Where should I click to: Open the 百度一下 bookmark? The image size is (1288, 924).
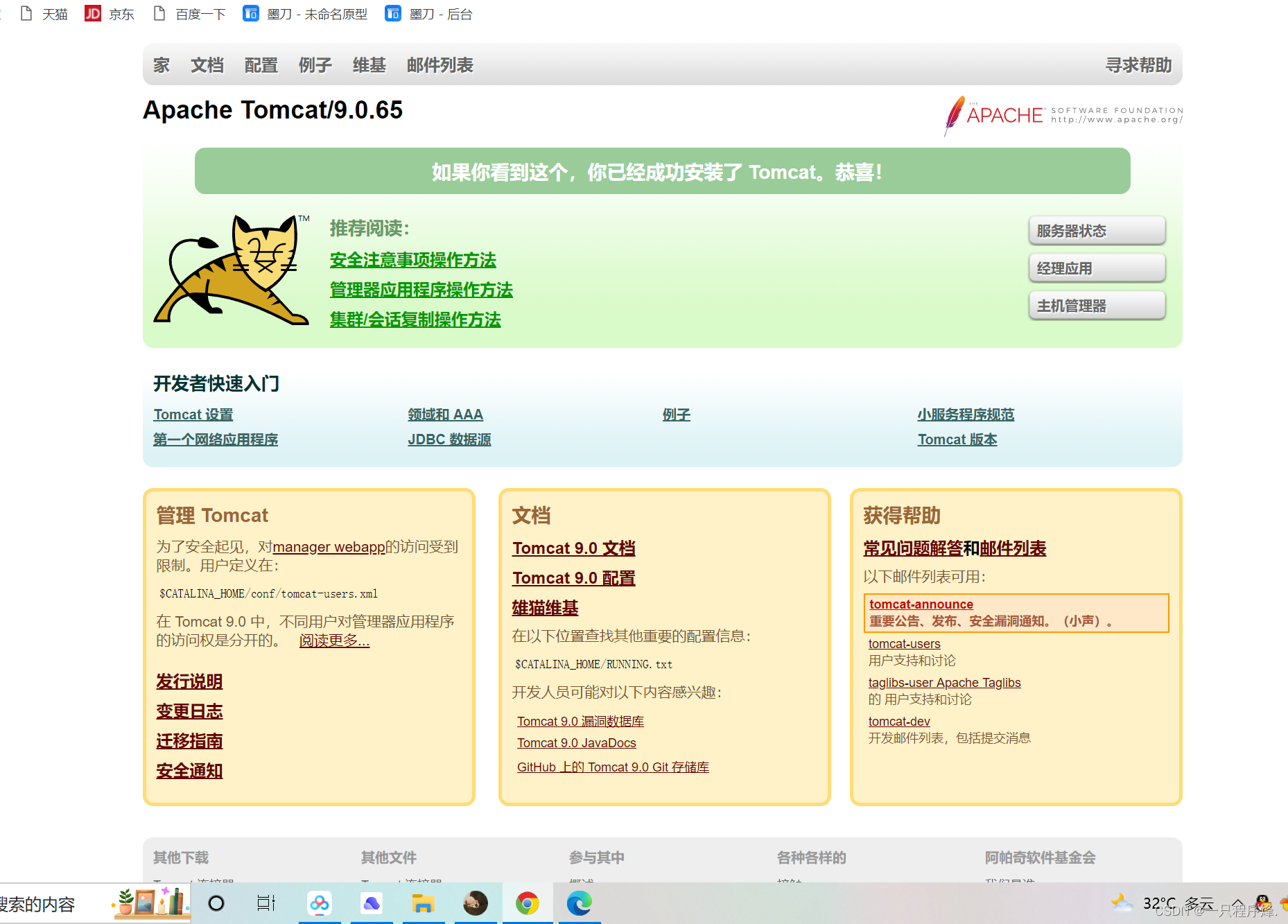[x=189, y=14]
